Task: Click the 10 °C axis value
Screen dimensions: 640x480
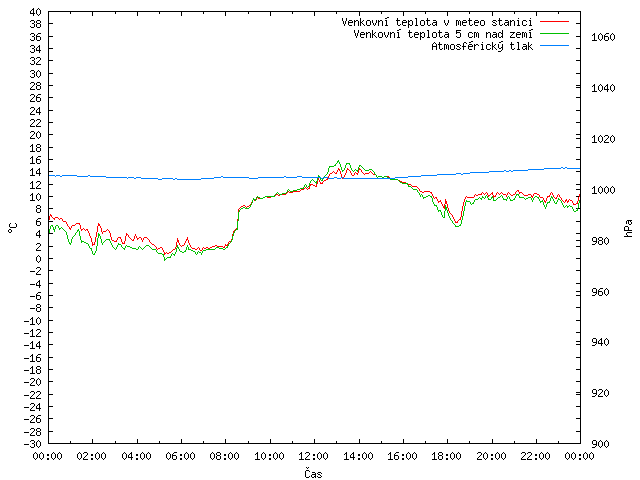Action: [x=36, y=197]
